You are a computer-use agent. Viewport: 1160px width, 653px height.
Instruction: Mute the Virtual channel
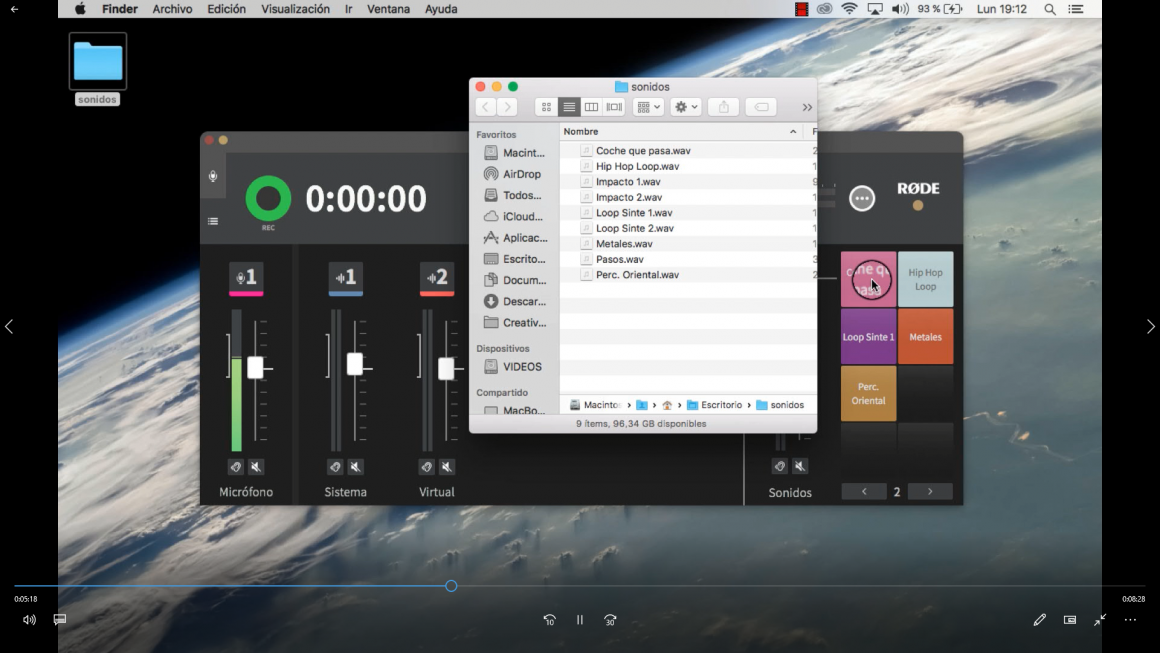(447, 467)
